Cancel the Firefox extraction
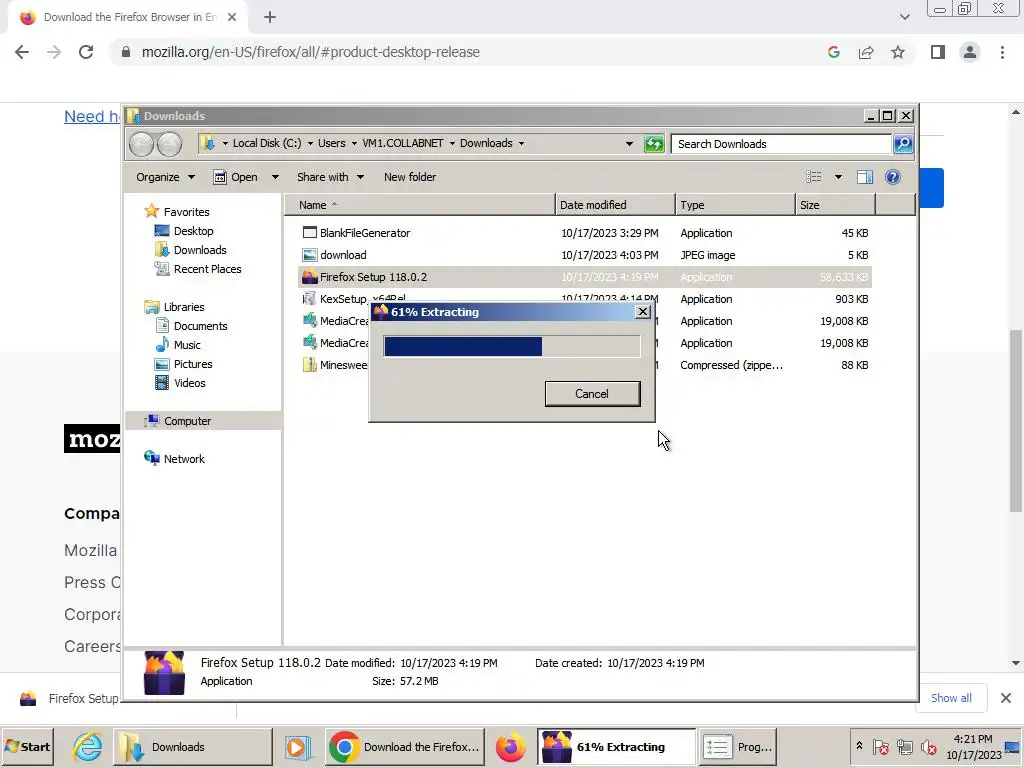The image size is (1024, 768). (592, 394)
